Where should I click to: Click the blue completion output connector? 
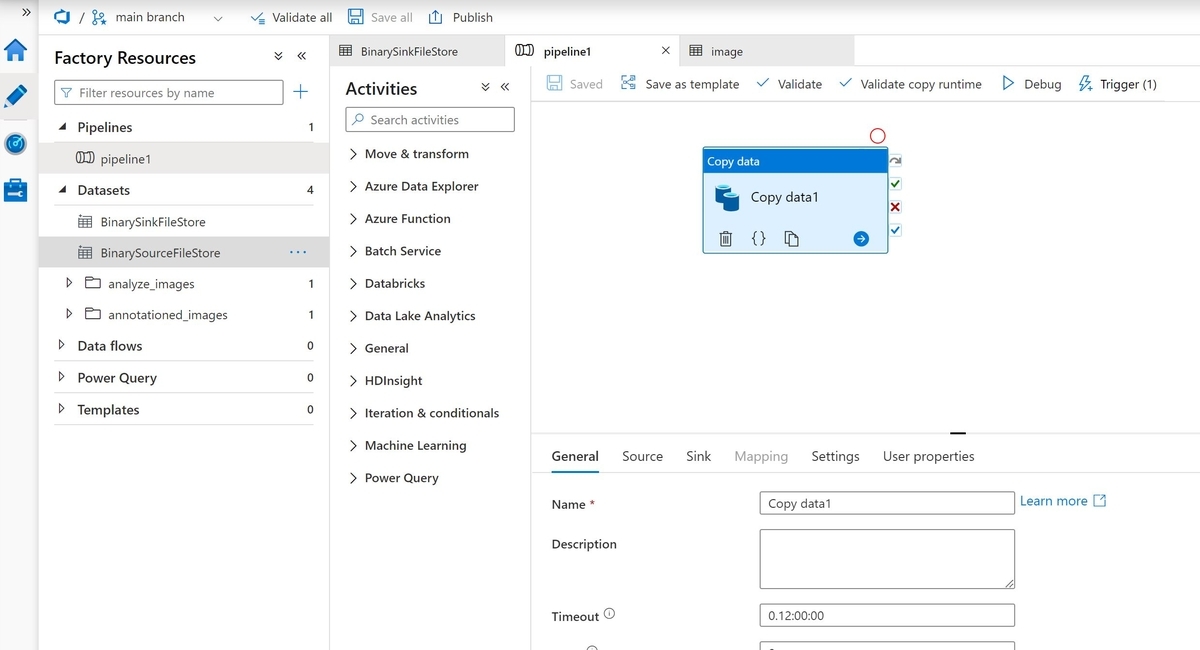[895, 230]
